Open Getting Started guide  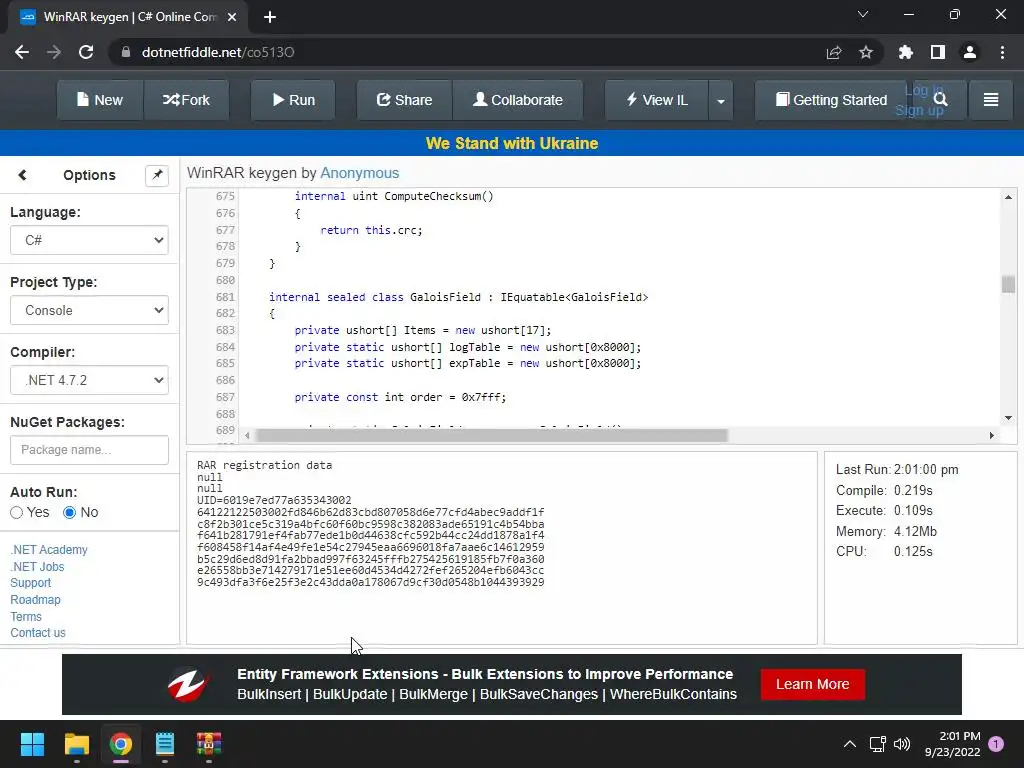coord(831,100)
